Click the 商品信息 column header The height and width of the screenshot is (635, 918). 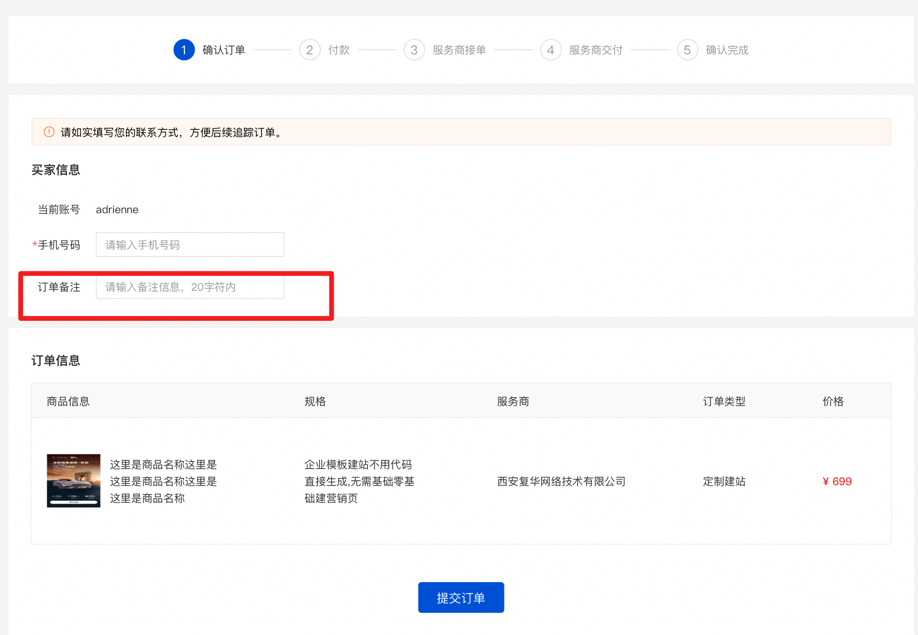68,401
